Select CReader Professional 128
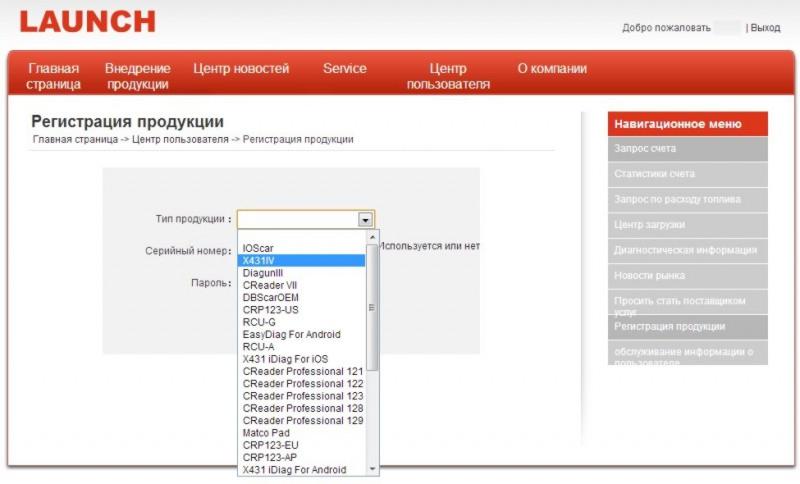Image resolution: width=800 pixels, height=484 pixels. pyautogui.click(x=302, y=408)
